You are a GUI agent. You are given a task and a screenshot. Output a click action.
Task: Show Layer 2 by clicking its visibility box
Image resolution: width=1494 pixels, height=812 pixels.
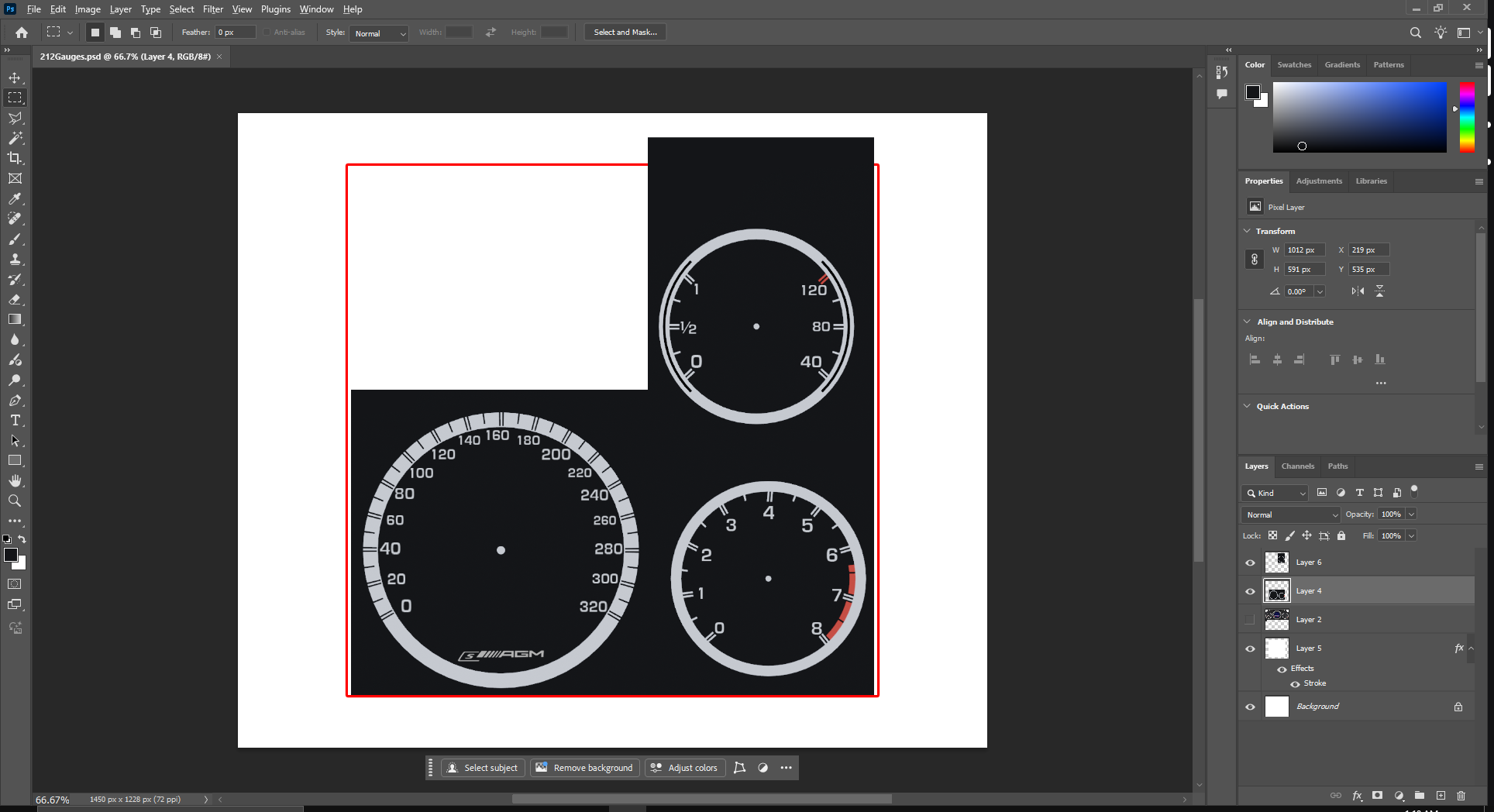[x=1250, y=620]
